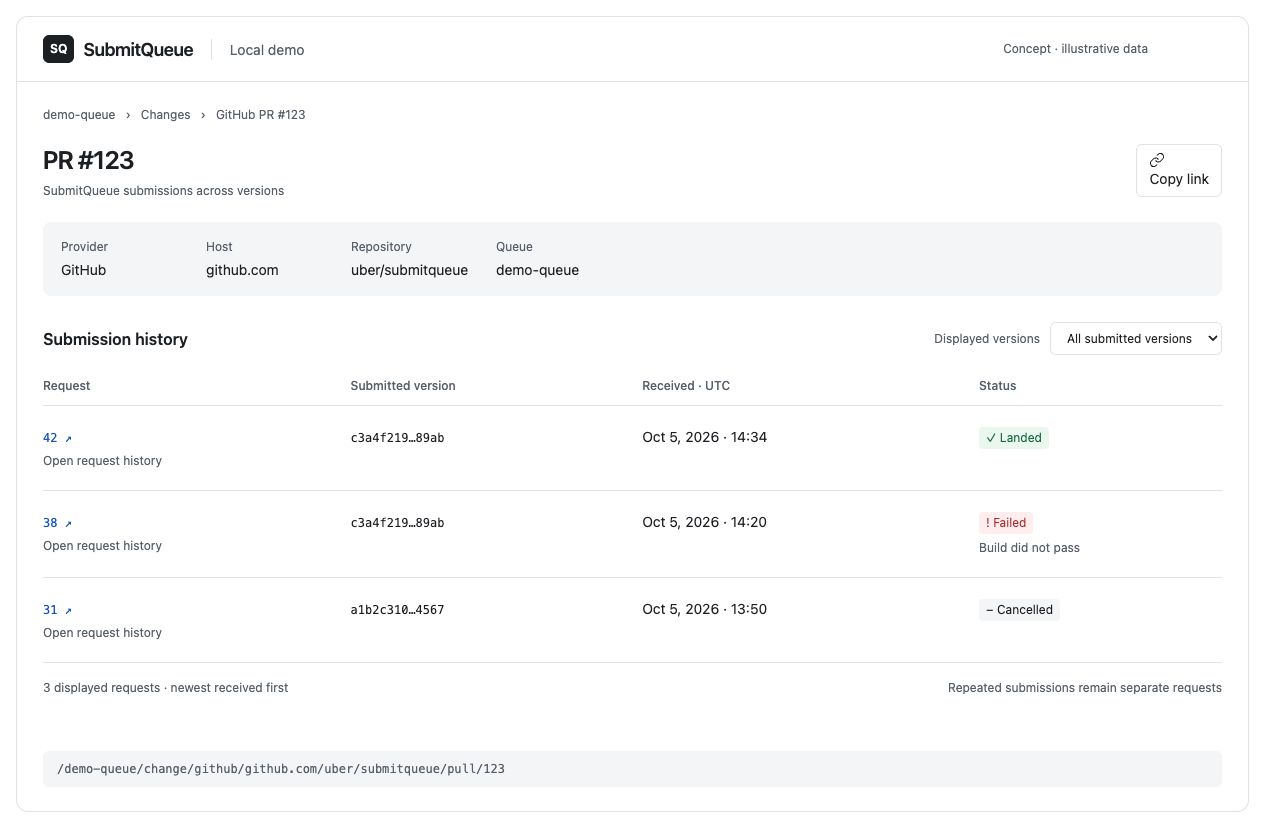Viewport: 1265px width, 829px height.
Task: Select the 'Build did not pass' message
Action: (1029, 548)
